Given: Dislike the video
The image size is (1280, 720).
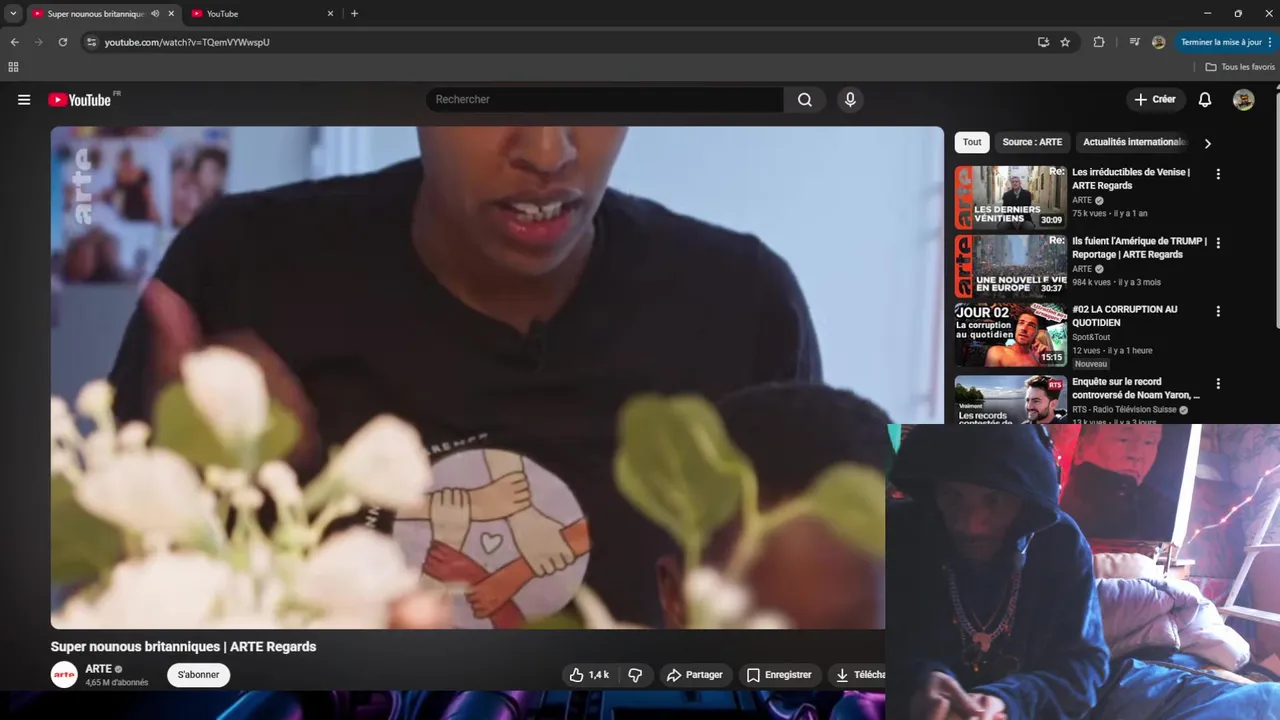Looking at the screenshot, I should (635, 675).
